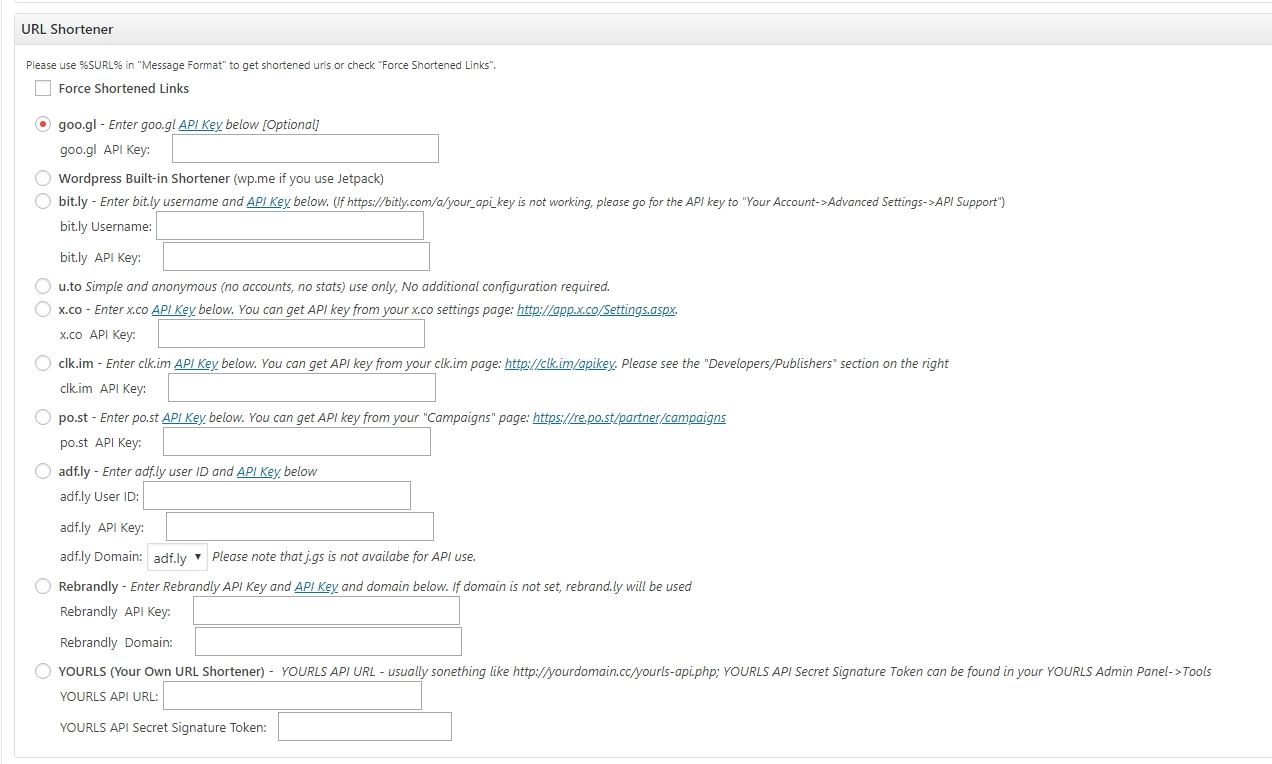Focus the bit.ly Username field
1272x764 pixels.
click(x=290, y=225)
